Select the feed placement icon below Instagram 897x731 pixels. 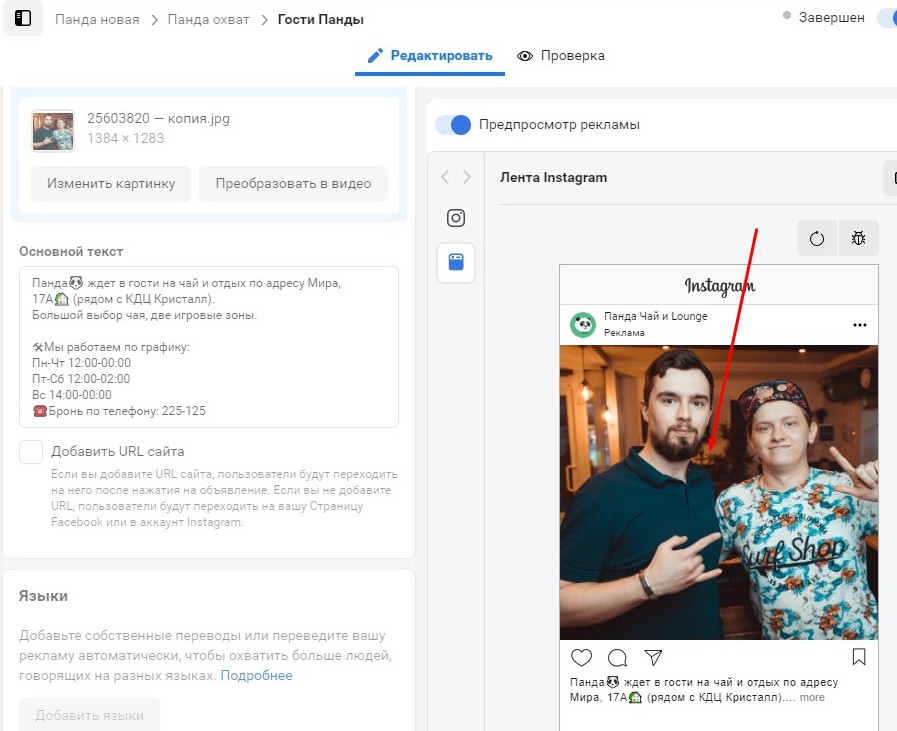tap(456, 263)
